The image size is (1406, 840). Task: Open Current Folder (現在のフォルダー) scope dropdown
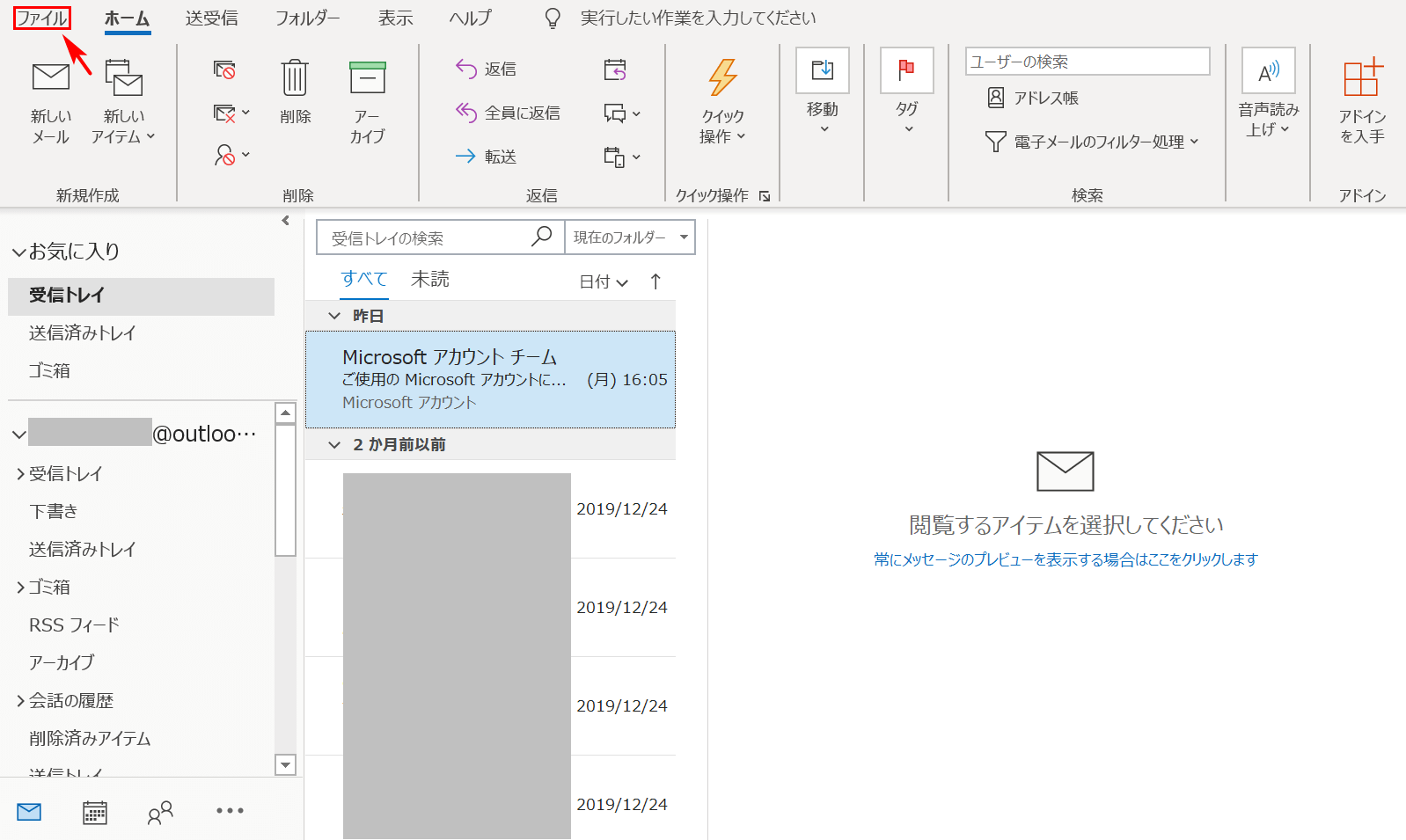(630, 237)
